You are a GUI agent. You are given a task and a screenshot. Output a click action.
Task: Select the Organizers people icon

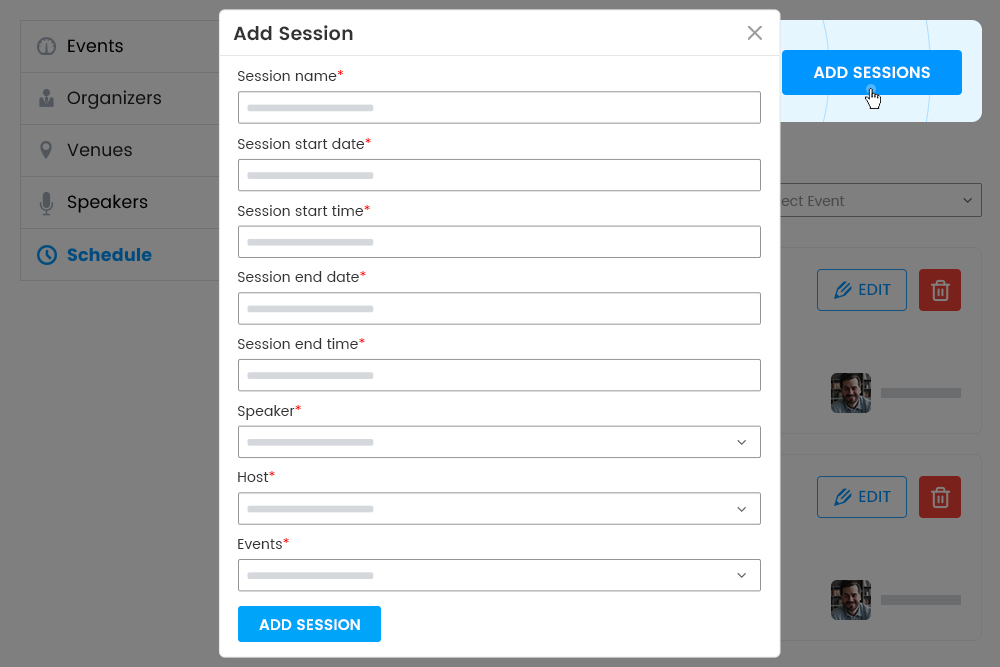click(45, 98)
